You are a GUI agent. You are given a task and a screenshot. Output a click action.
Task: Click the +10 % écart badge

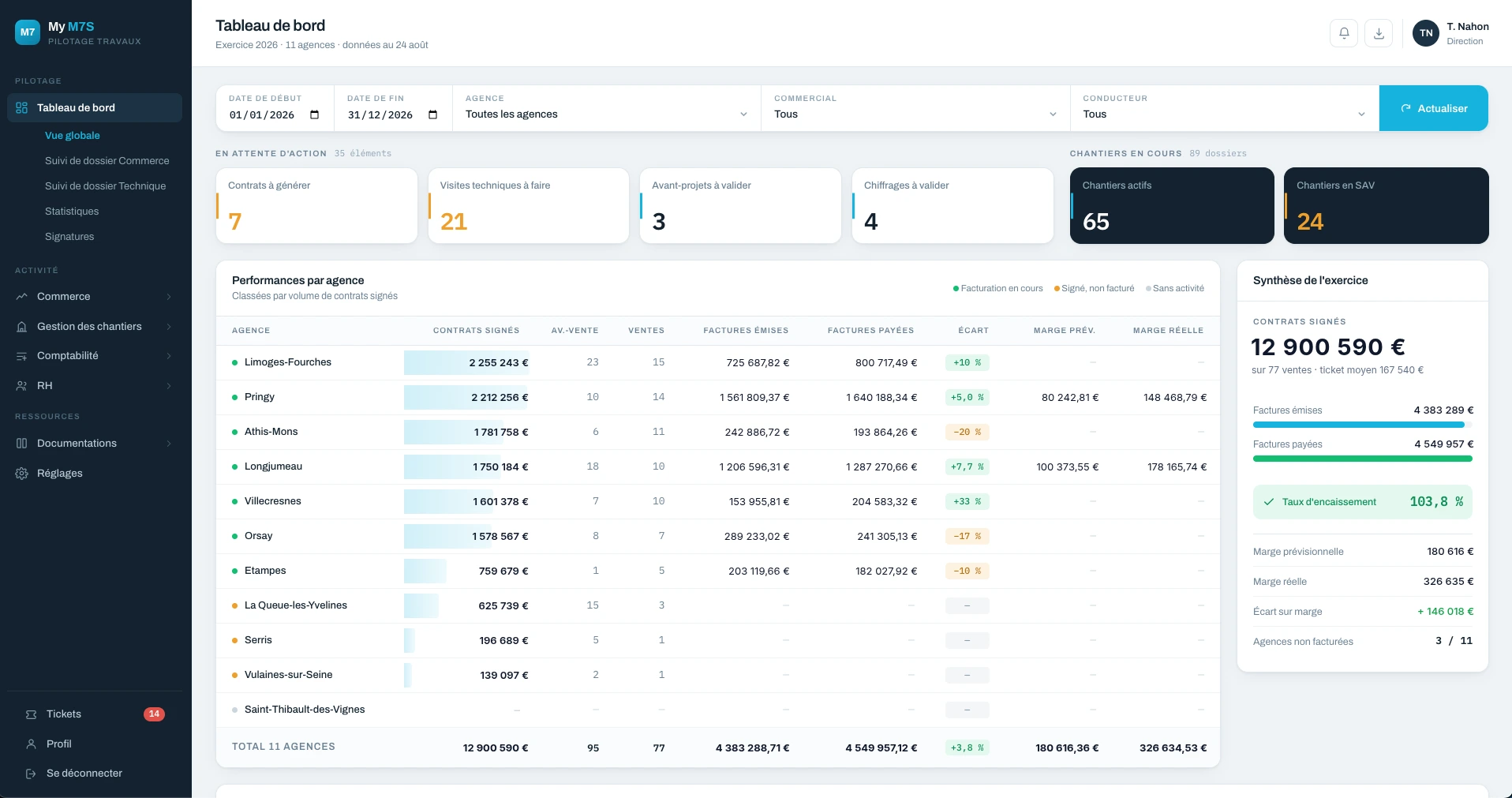pos(967,363)
